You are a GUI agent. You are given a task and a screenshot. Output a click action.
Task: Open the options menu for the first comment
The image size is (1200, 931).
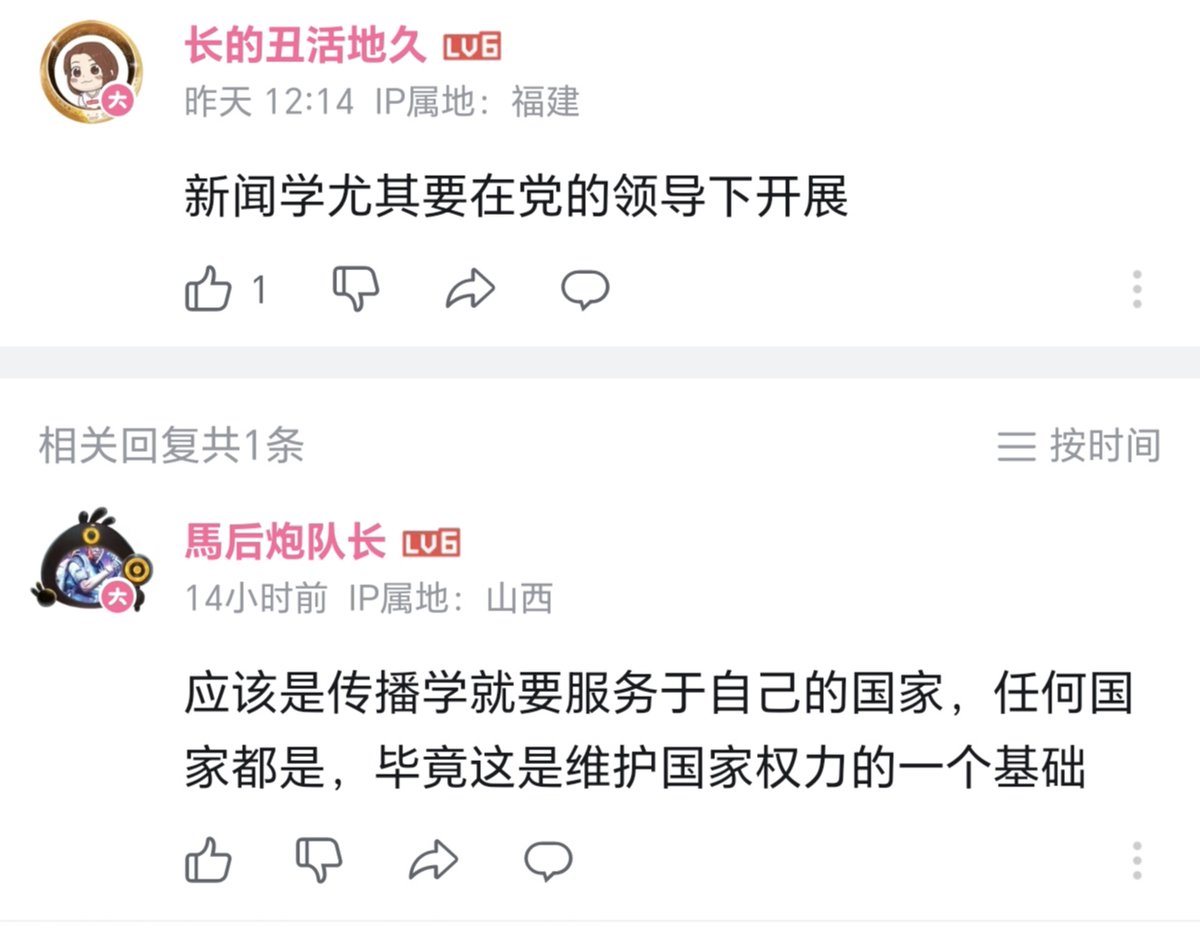(x=1137, y=289)
